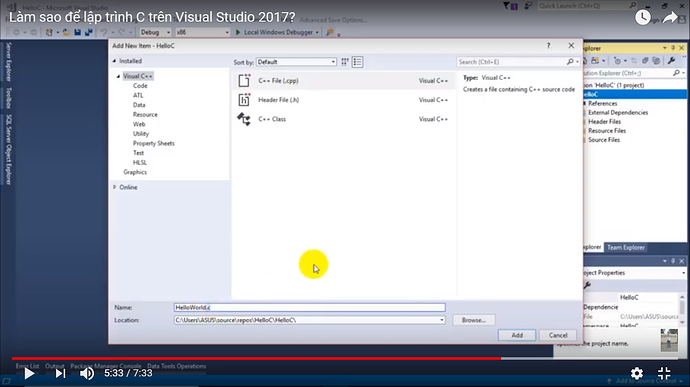Switch to the Team Explorer tab
The image size is (690, 387).
coord(626,247)
